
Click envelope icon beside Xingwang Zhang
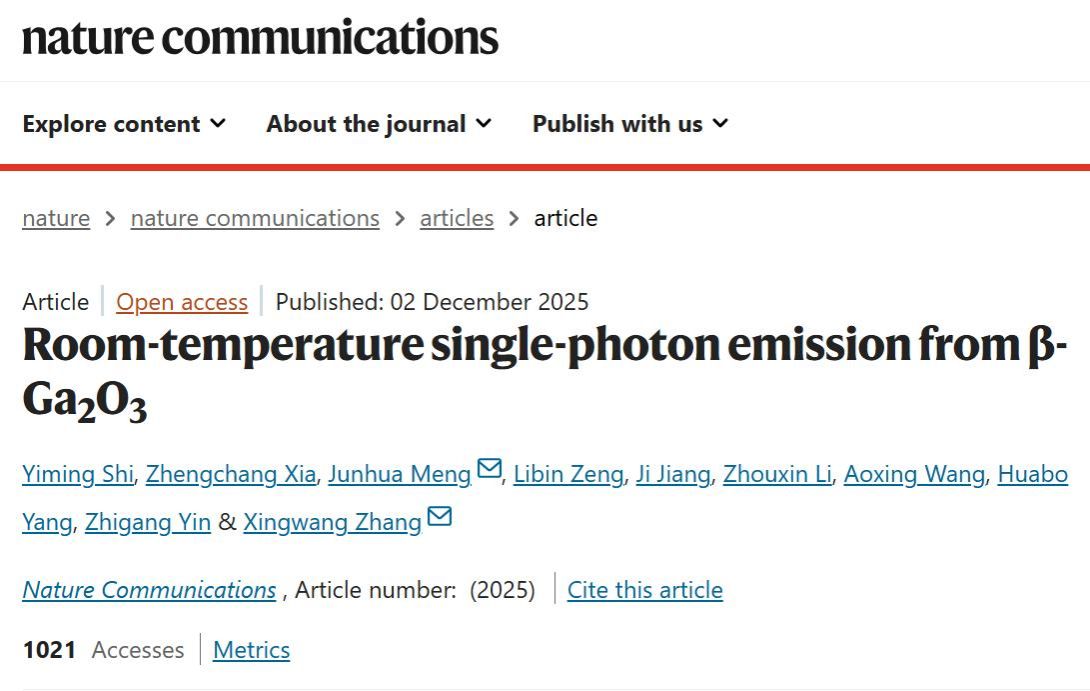click(439, 517)
